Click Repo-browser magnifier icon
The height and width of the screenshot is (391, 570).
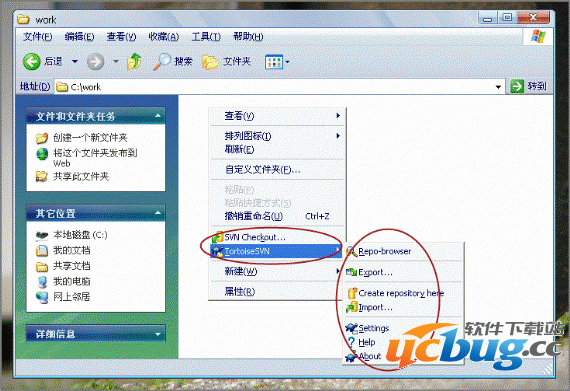352,251
